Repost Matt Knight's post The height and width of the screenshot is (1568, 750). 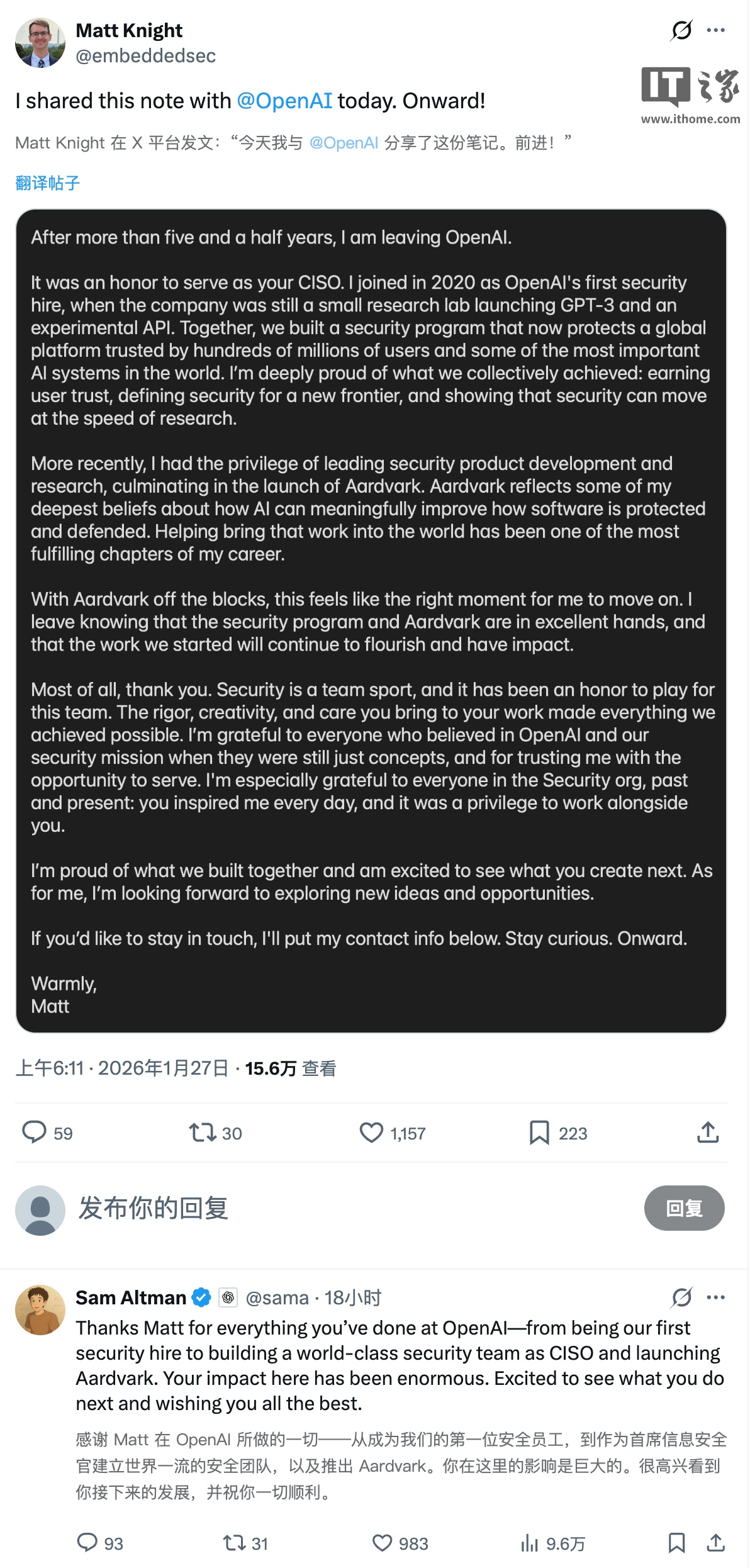(203, 1133)
